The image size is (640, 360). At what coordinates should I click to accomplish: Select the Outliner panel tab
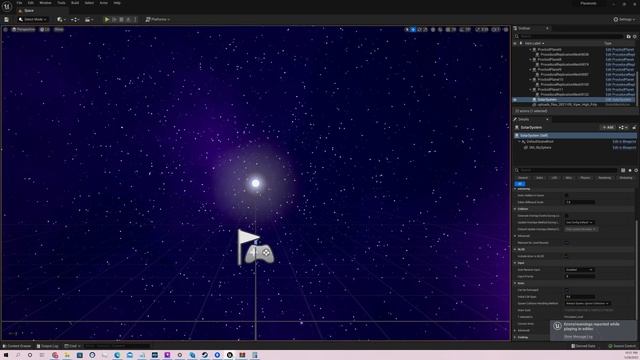click(x=524, y=28)
